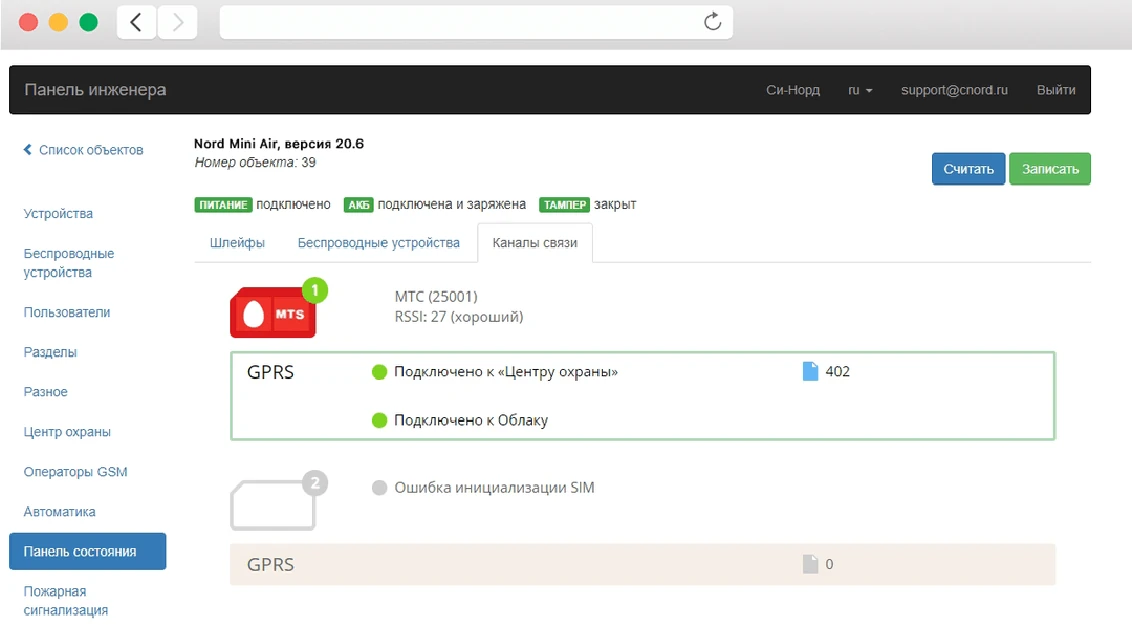Click the gray document icon next to 0

810,565
